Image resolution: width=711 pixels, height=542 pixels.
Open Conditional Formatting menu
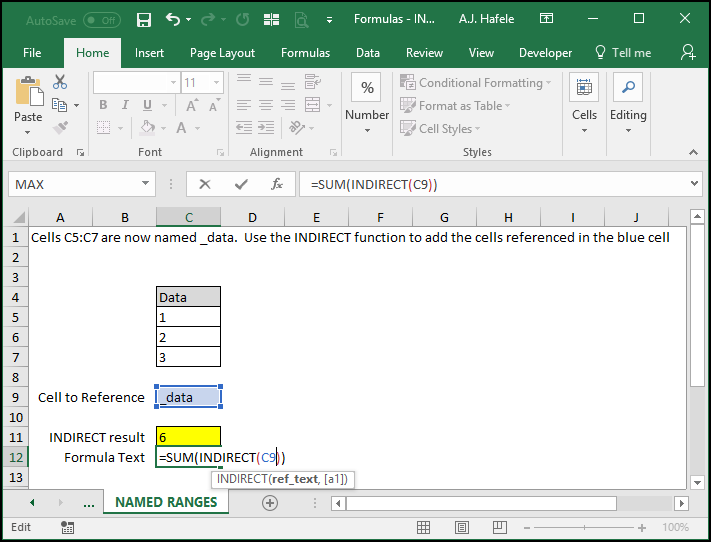tap(476, 83)
